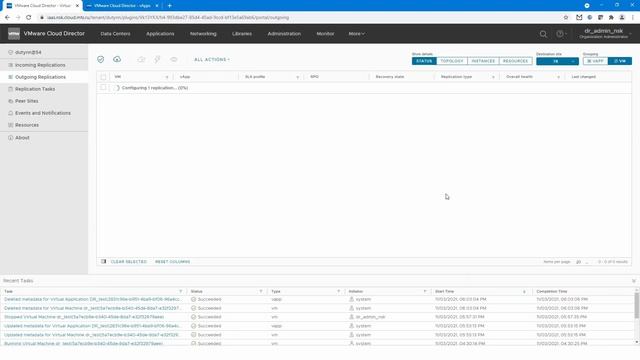Image resolution: width=640 pixels, height=360 pixels.
Task: Click the Initiator column filter icon
Action: click(x=425, y=291)
